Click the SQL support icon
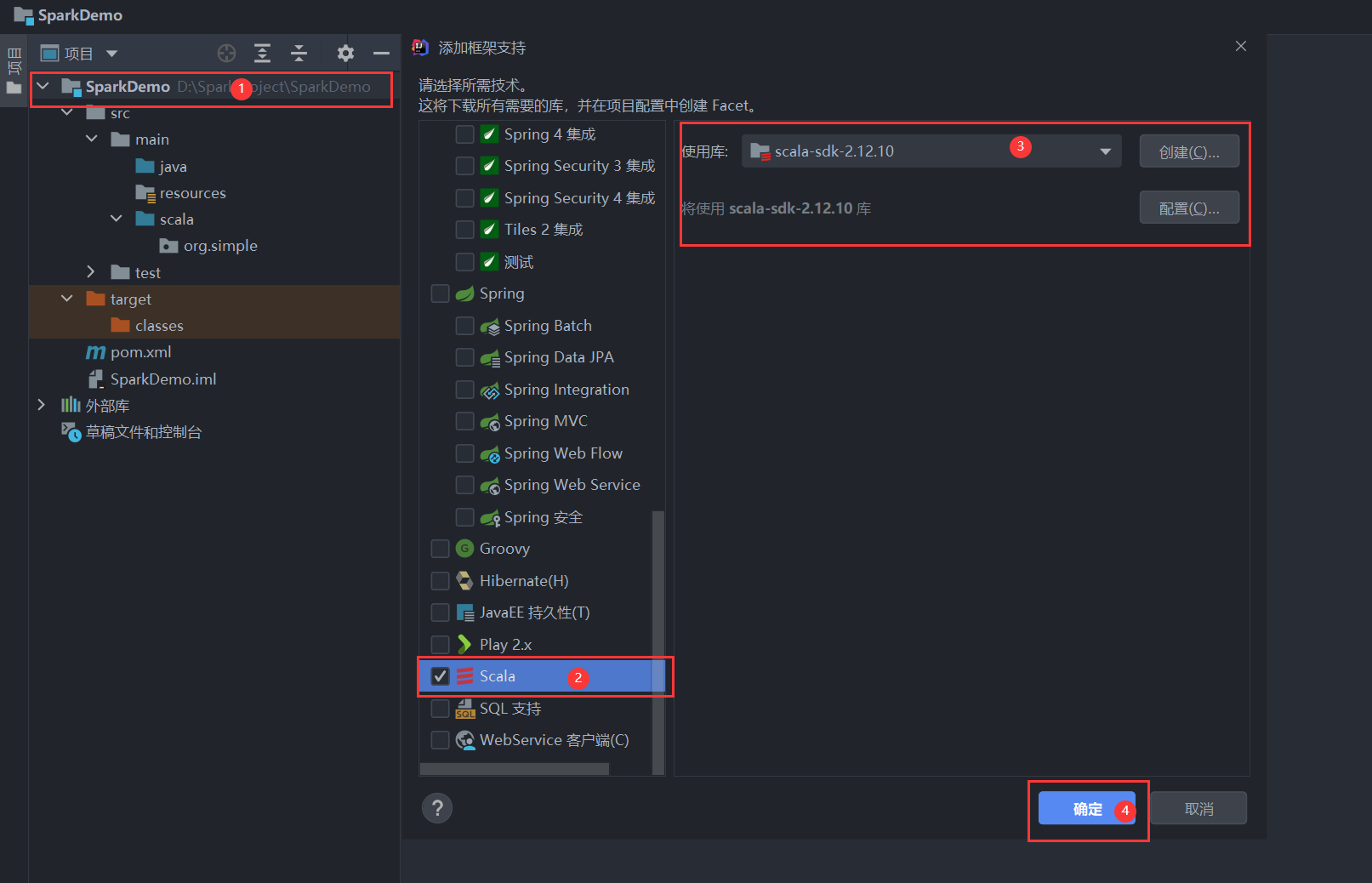The height and width of the screenshot is (883, 1372). pyautogui.click(x=465, y=708)
